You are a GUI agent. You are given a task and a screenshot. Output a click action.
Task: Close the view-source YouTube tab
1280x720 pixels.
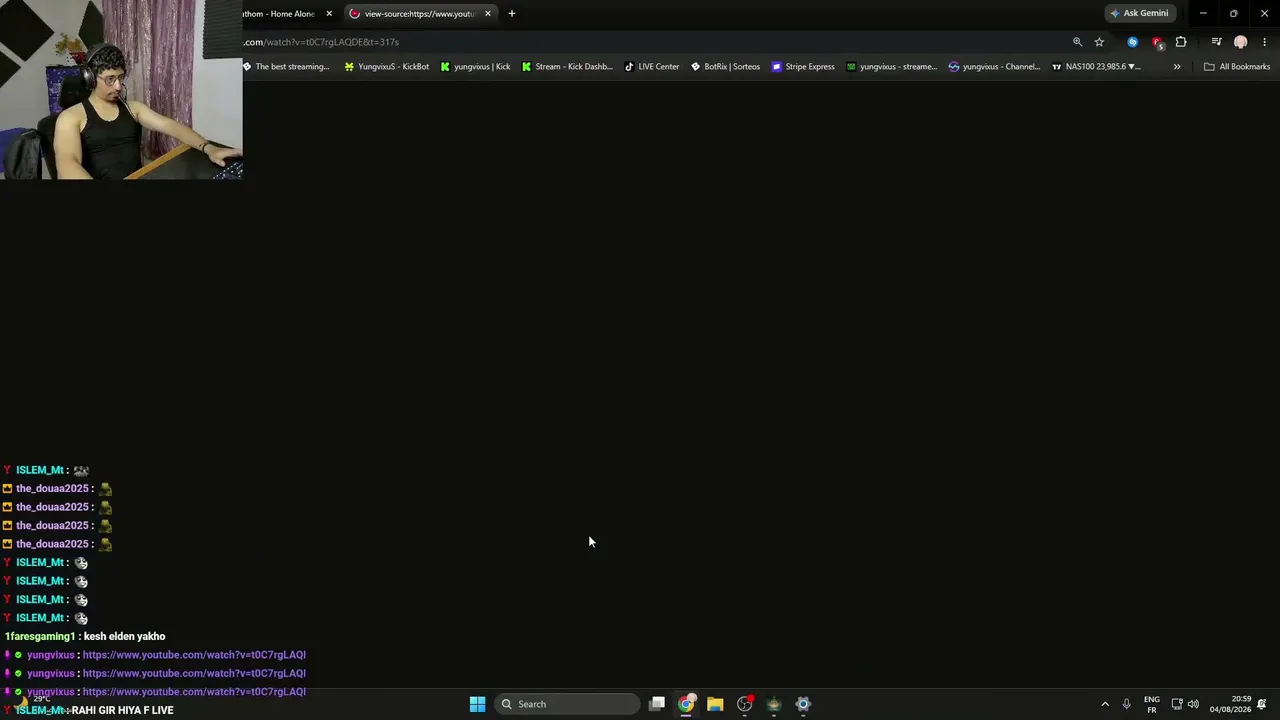click(488, 13)
